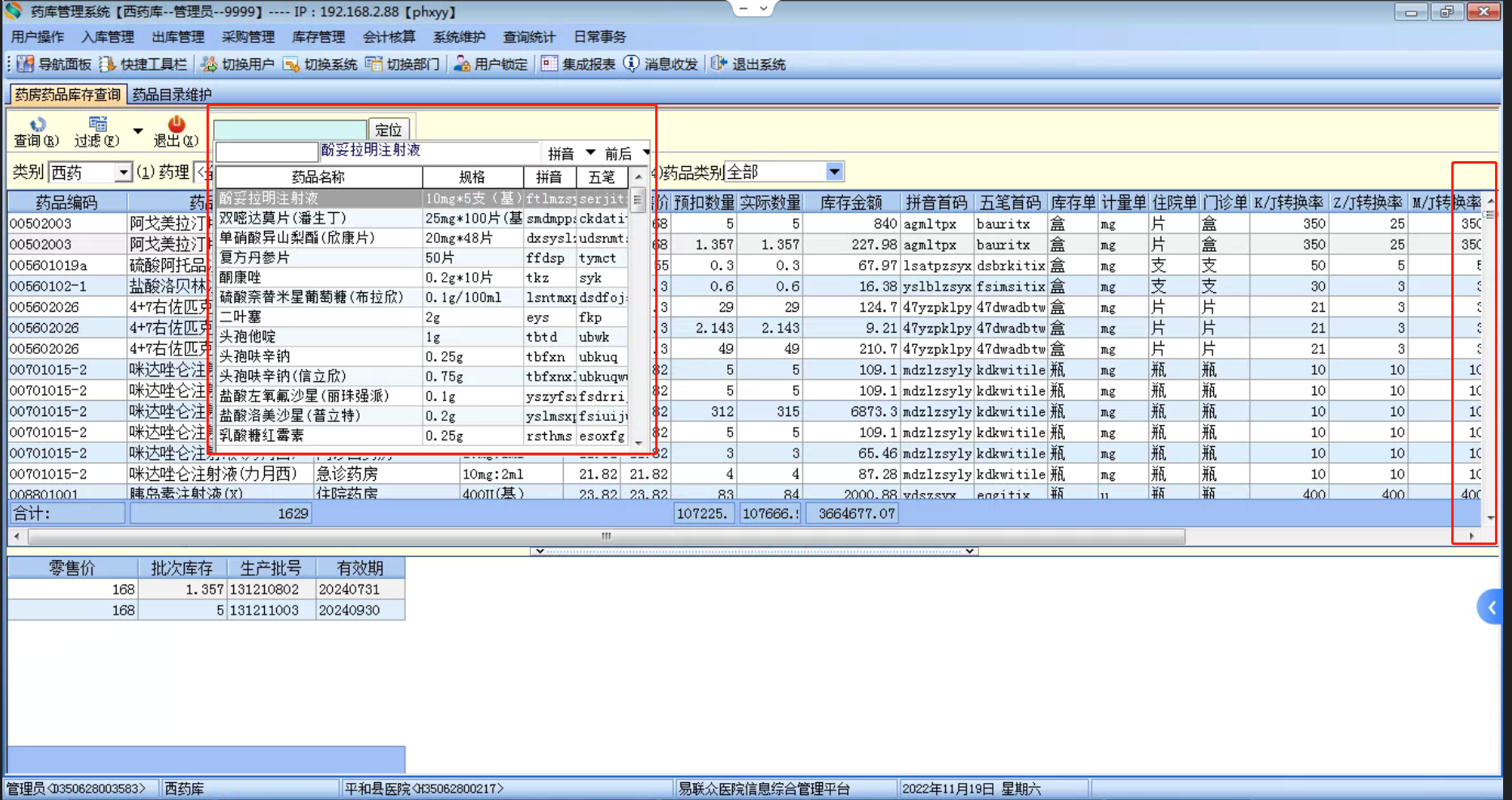Screen dimensions: 1512x800
Task: Expand the blue side panel chevron
Action: [1491, 607]
